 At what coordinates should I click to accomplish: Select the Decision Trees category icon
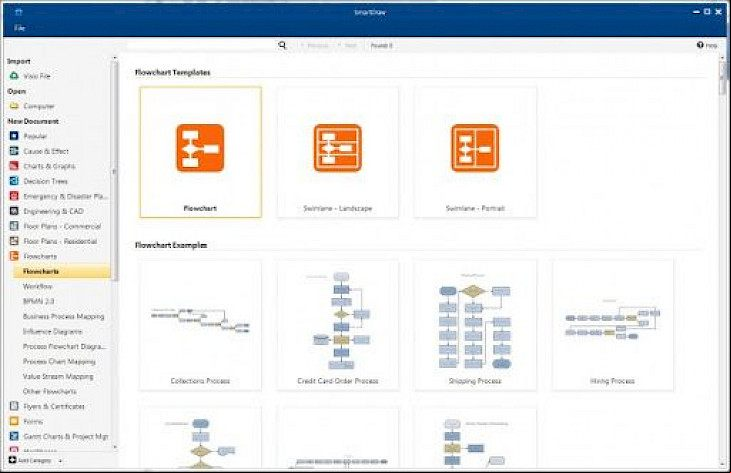[14, 181]
